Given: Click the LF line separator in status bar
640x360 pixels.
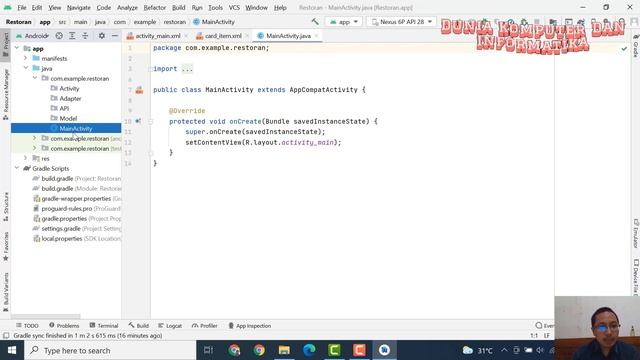Looking at the screenshot, I should coord(547,336).
